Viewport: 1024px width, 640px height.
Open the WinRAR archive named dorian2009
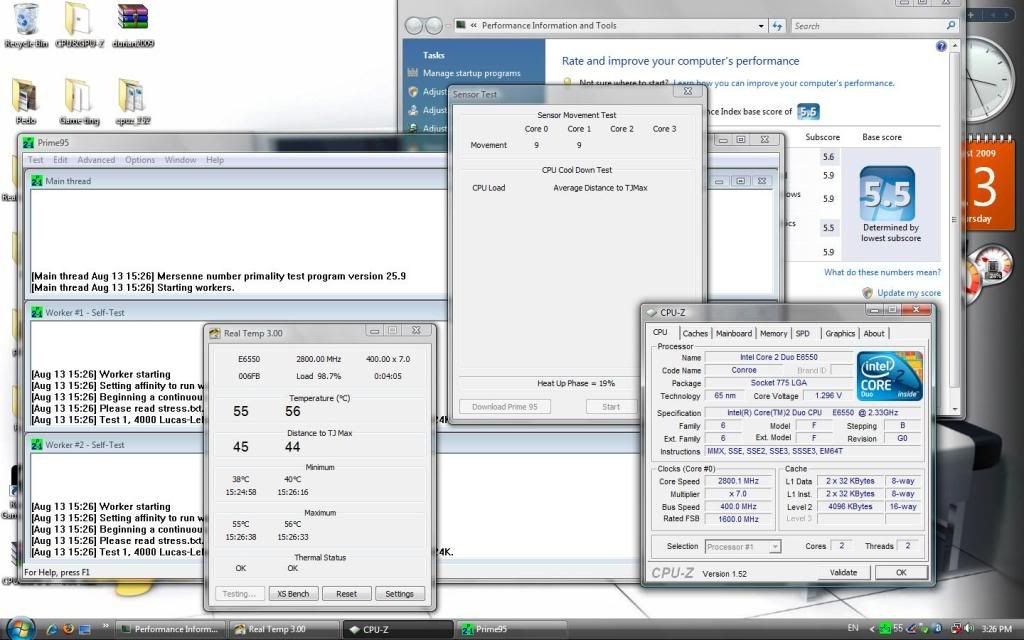[x=133, y=20]
